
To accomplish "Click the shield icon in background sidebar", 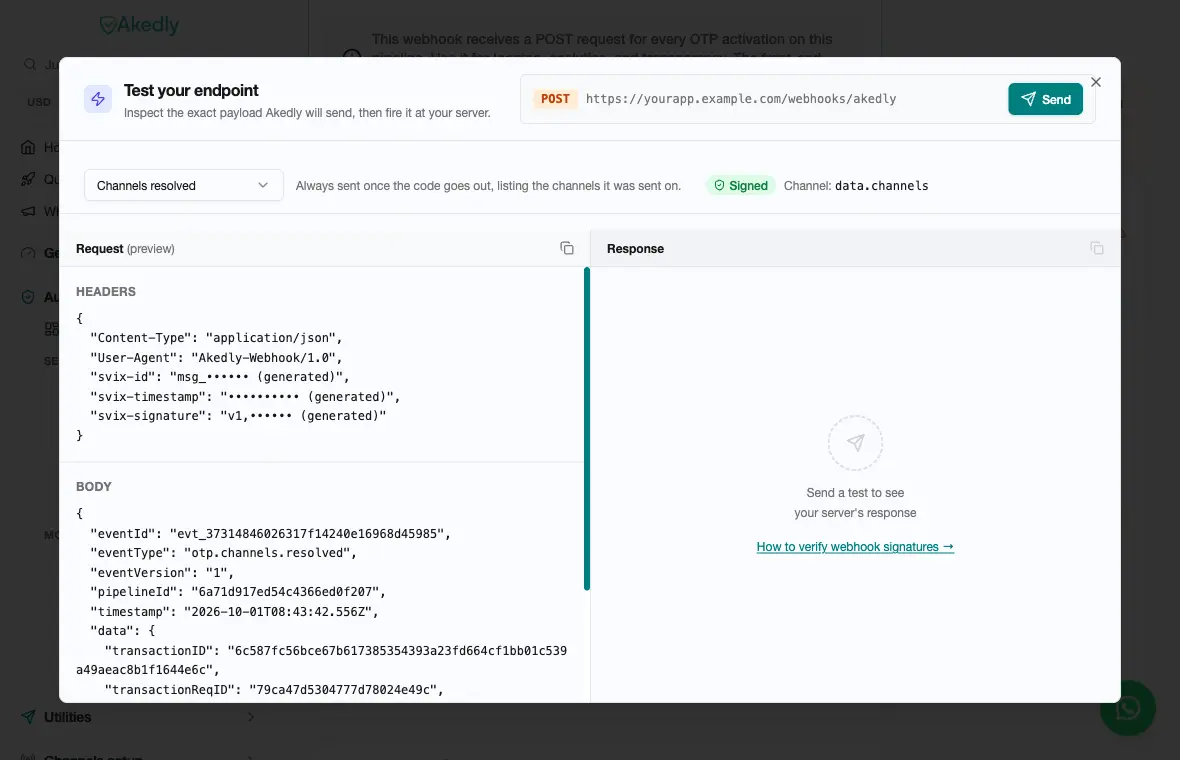I will pos(28,297).
